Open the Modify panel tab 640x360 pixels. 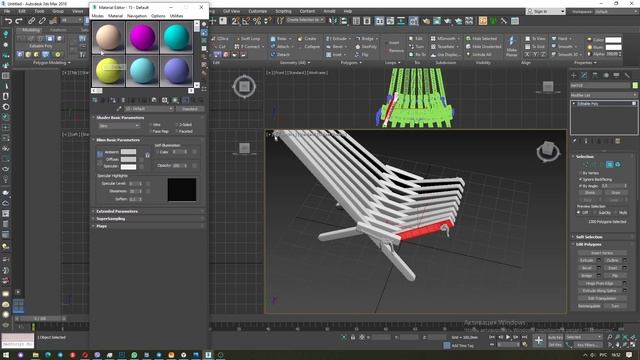click(x=584, y=75)
